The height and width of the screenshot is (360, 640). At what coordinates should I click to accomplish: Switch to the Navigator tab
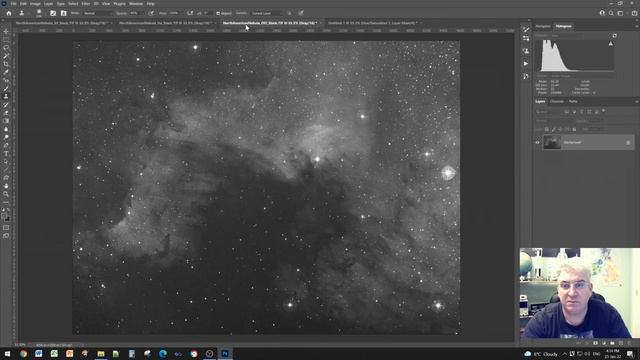543,26
